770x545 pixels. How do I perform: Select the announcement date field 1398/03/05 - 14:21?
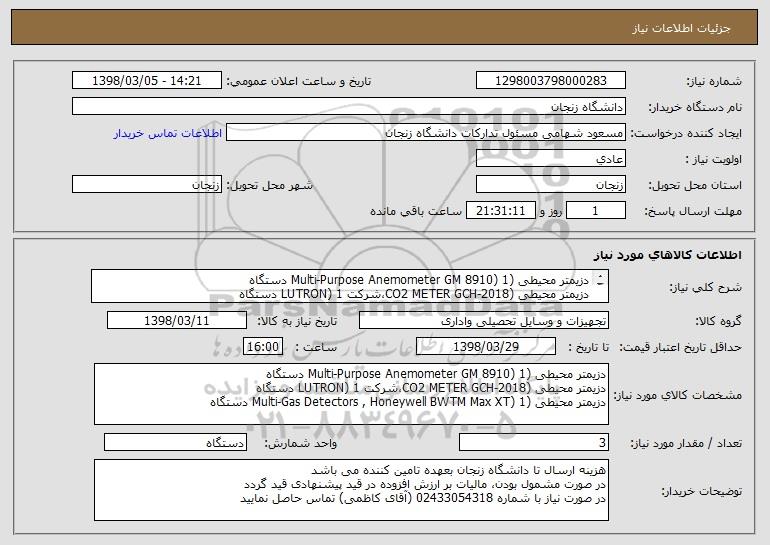click(147, 81)
